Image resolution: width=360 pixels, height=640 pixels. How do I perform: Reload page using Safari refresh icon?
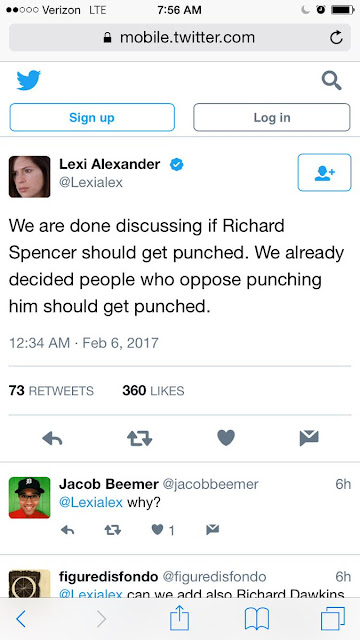pos(336,38)
